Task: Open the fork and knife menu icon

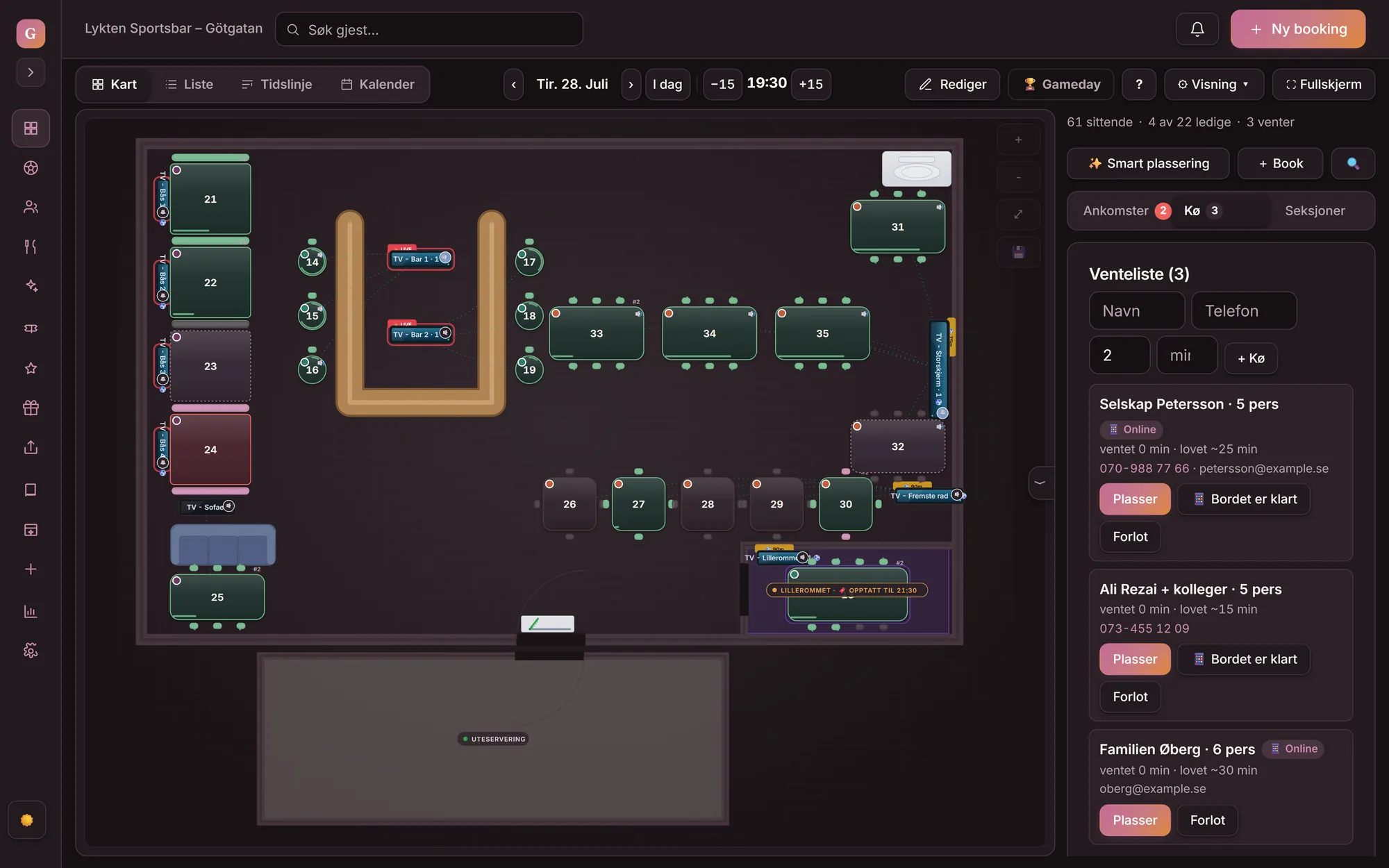Action: click(x=31, y=247)
